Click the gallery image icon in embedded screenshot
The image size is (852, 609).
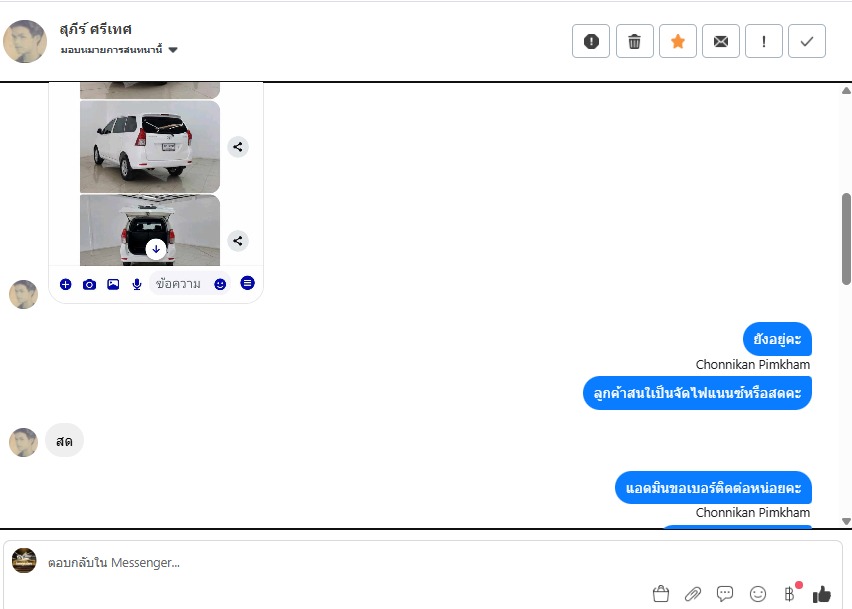(113, 284)
